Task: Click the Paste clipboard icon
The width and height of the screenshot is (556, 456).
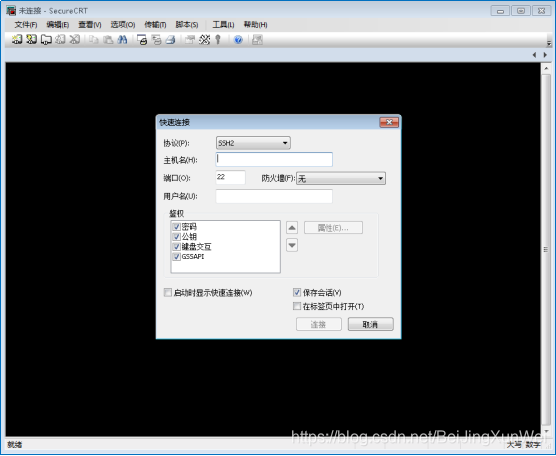Action: (x=108, y=39)
